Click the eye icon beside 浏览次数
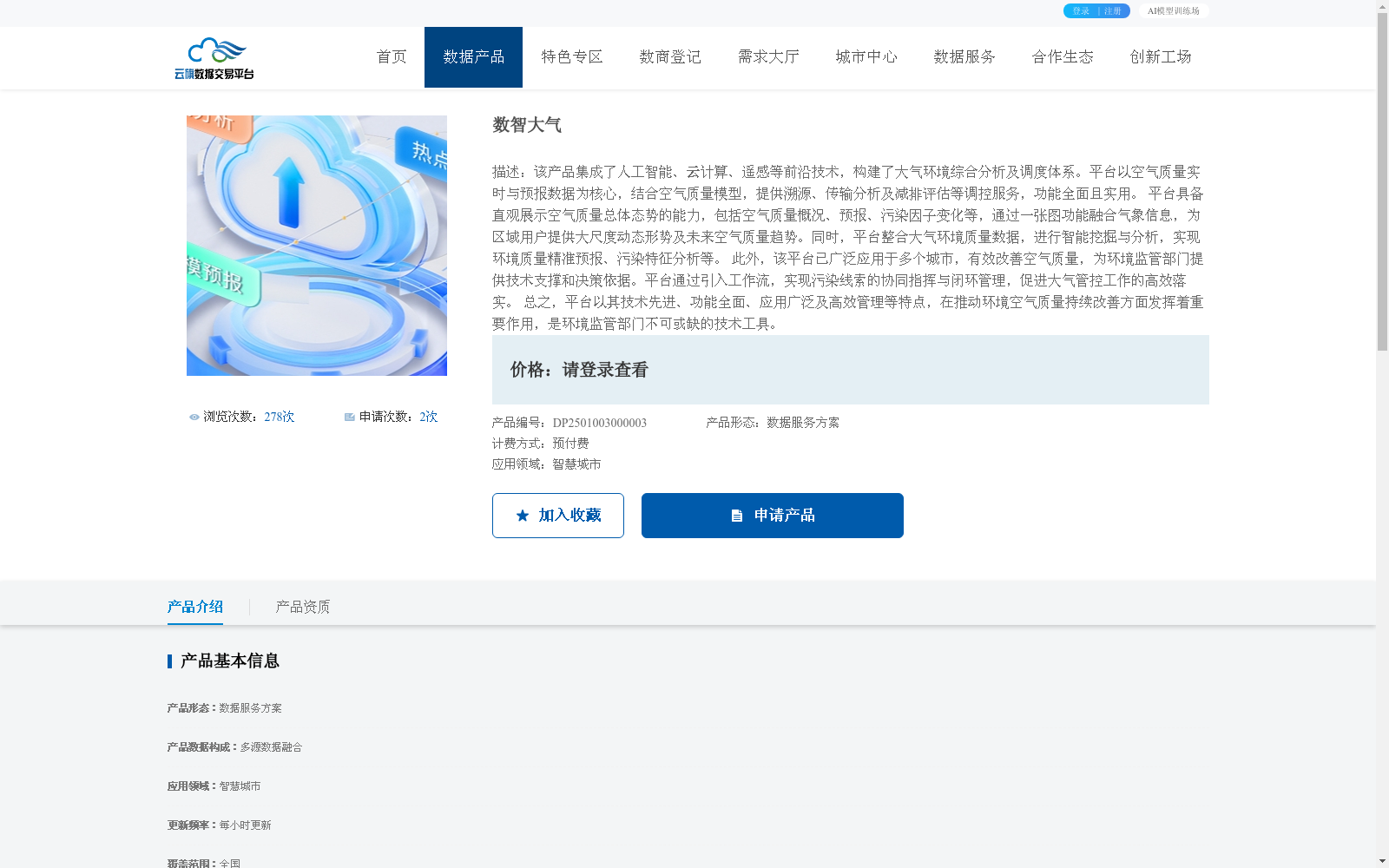Screen dimensions: 1389x868 point(194,418)
